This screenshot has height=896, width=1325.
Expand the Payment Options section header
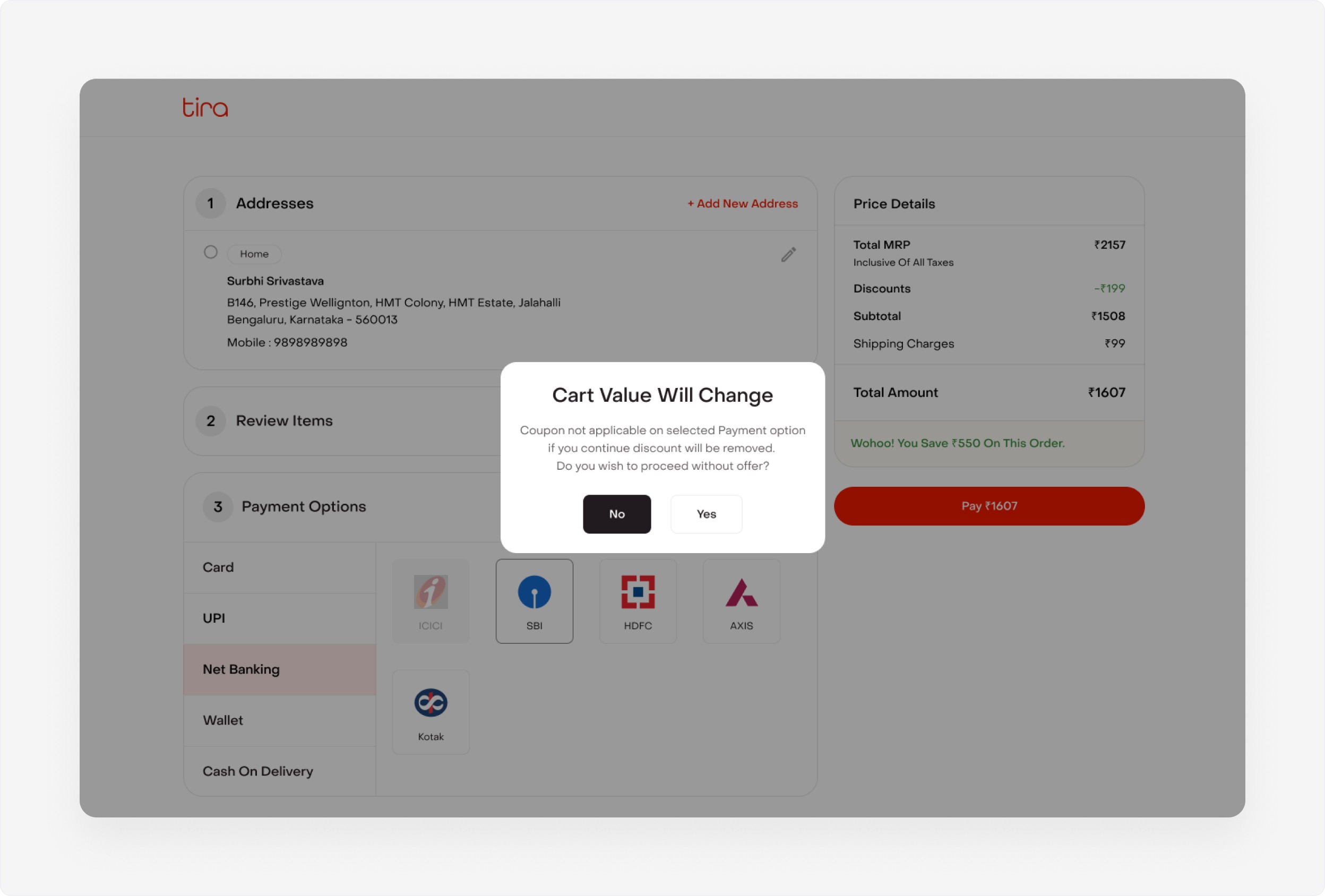pyautogui.click(x=303, y=506)
